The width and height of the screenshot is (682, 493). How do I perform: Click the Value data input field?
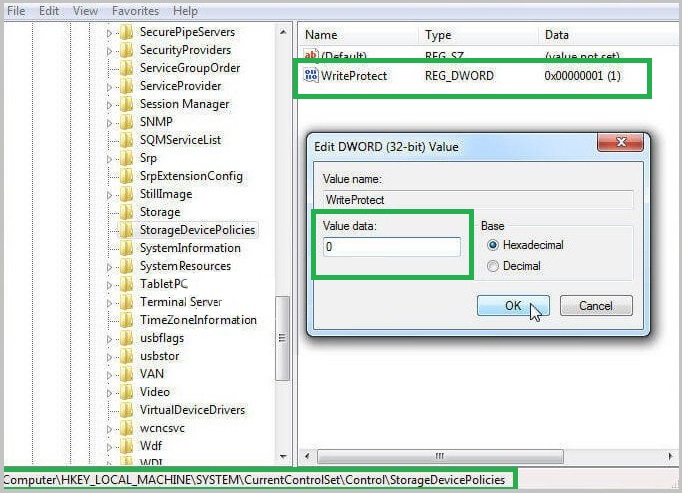(x=391, y=247)
